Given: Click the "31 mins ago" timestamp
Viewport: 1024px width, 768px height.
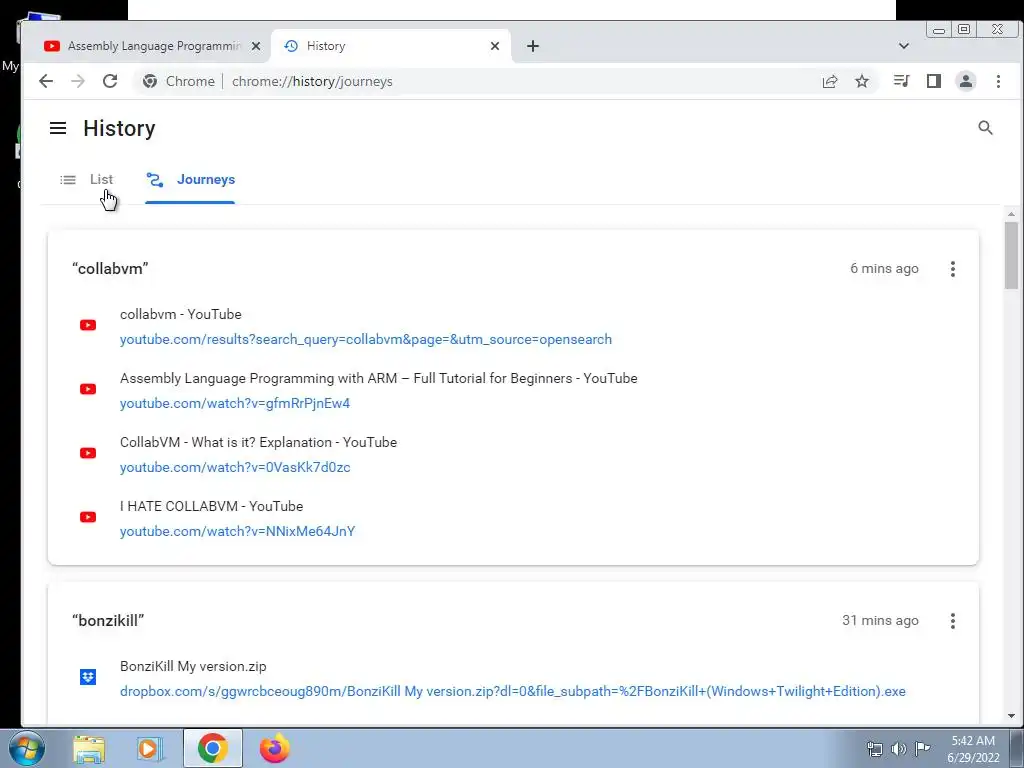Looking at the screenshot, I should coord(880,620).
